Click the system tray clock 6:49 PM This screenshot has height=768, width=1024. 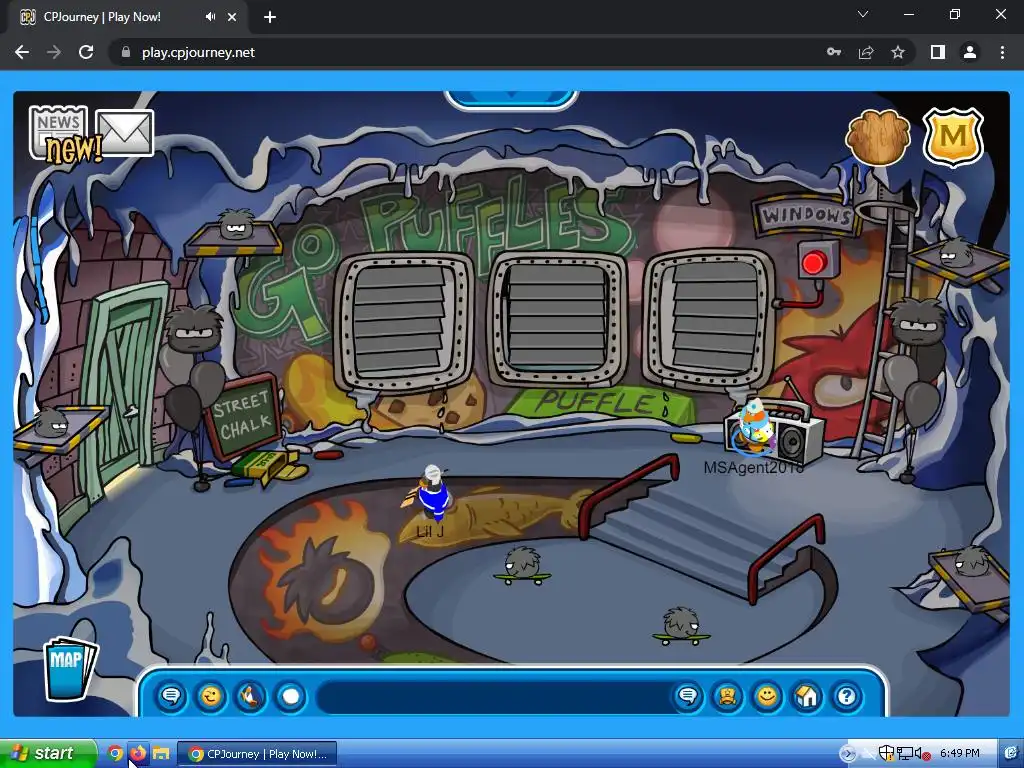[x=959, y=753]
